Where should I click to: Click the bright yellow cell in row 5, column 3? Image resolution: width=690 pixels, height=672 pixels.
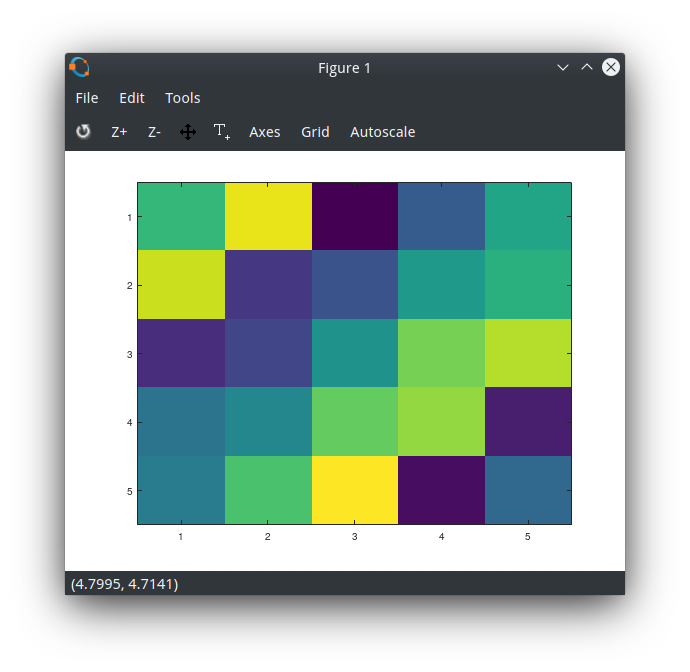point(354,490)
